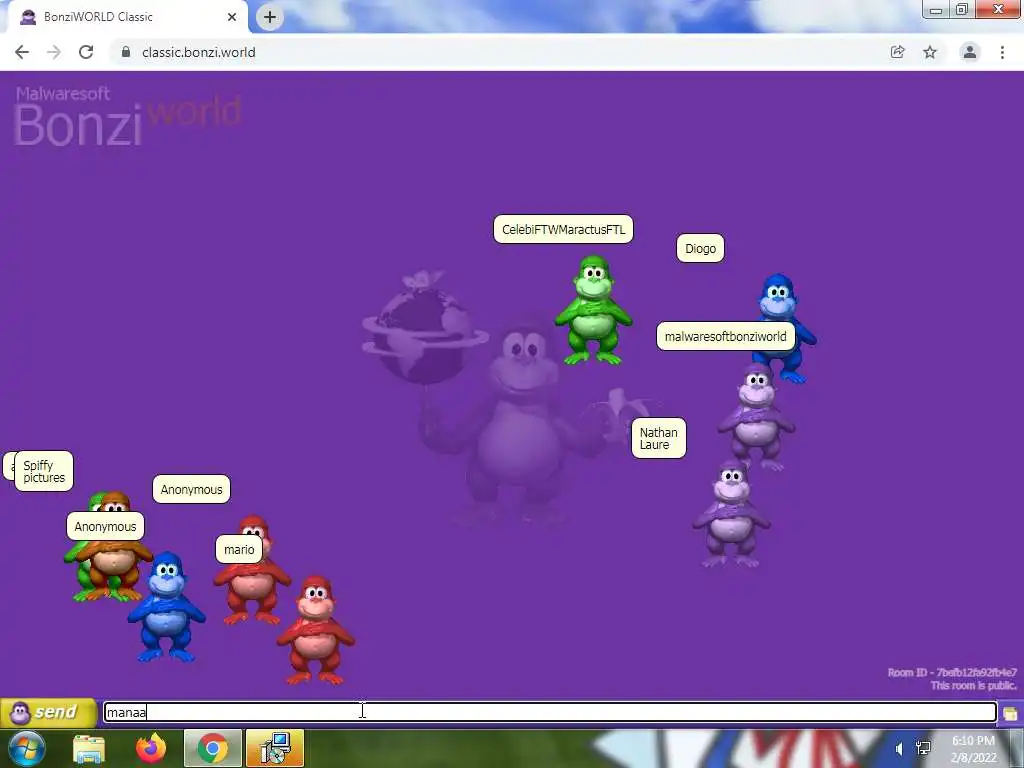Viewport: 1024px width, 768px height.
Task: Click the Diogo name bubble
Action: point(700,248)
